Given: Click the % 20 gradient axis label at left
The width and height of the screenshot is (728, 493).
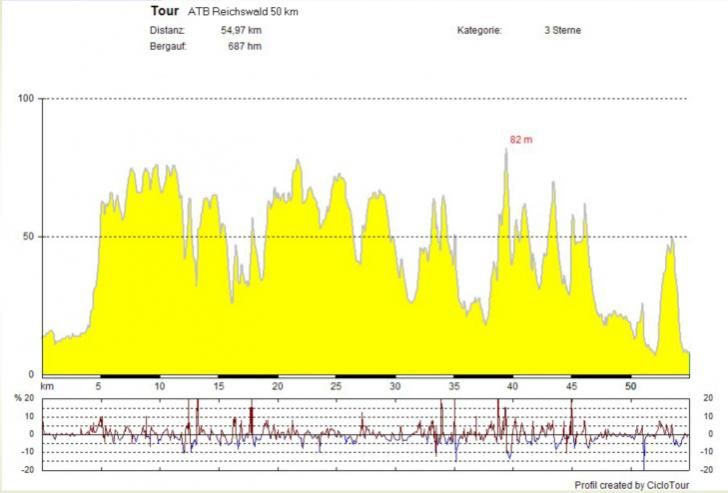Looking at the screenshot, I should tap(25, 399).
